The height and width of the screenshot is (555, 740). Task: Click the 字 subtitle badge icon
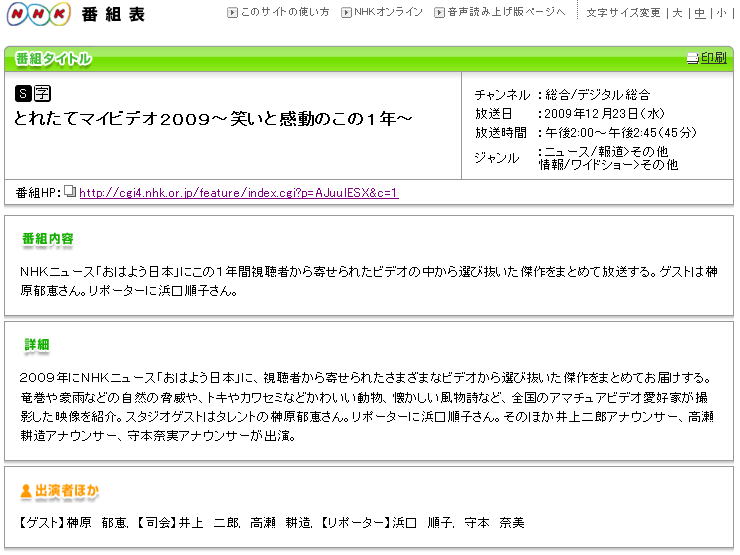coord(42,93)
